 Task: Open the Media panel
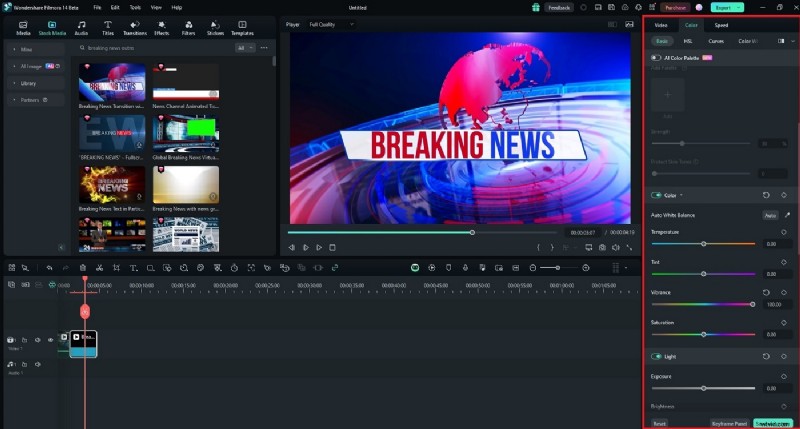click(x=23, y=28)
